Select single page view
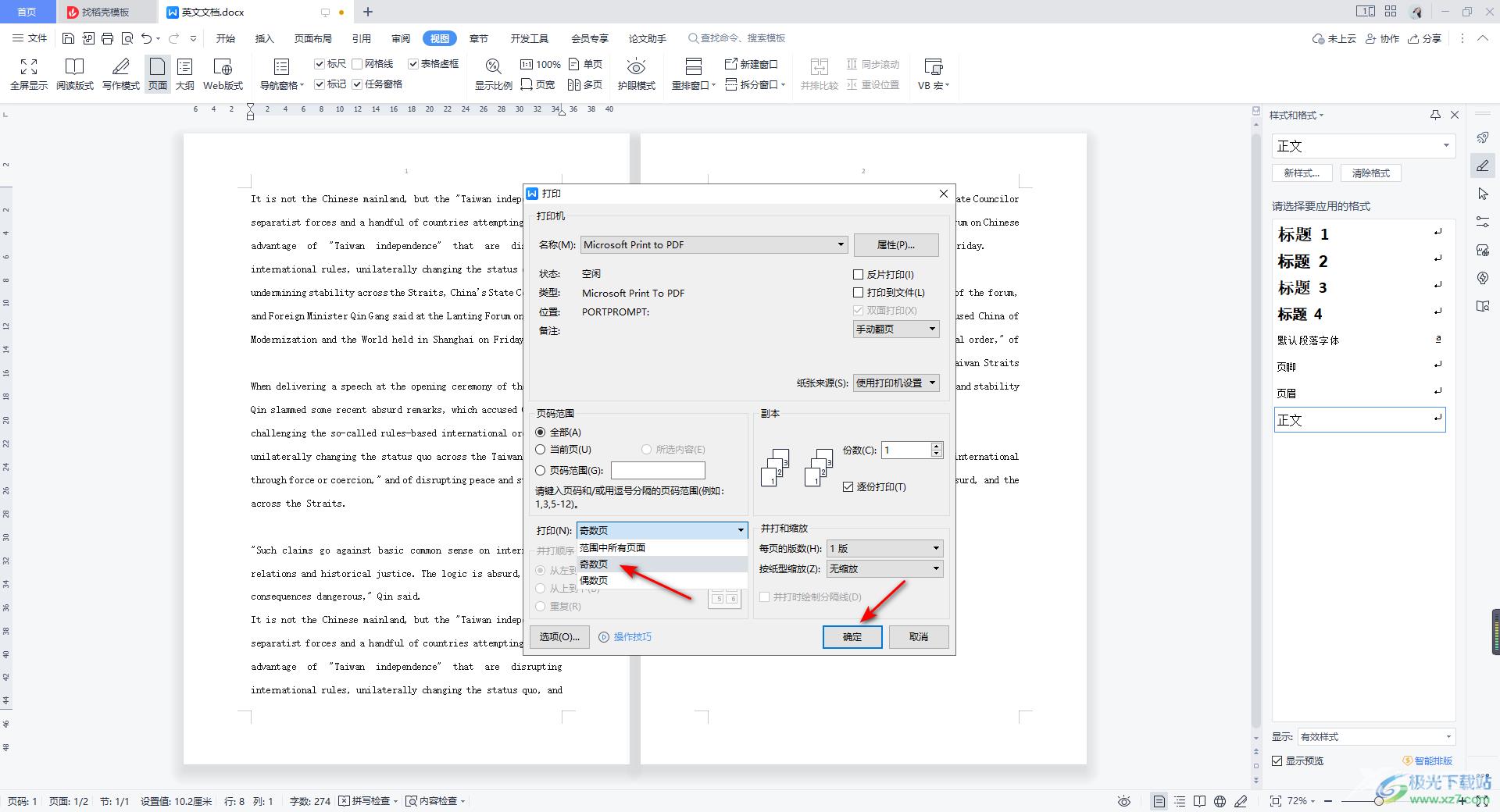This screenshot has height=812, width=1500. click(x=586, y=64)
